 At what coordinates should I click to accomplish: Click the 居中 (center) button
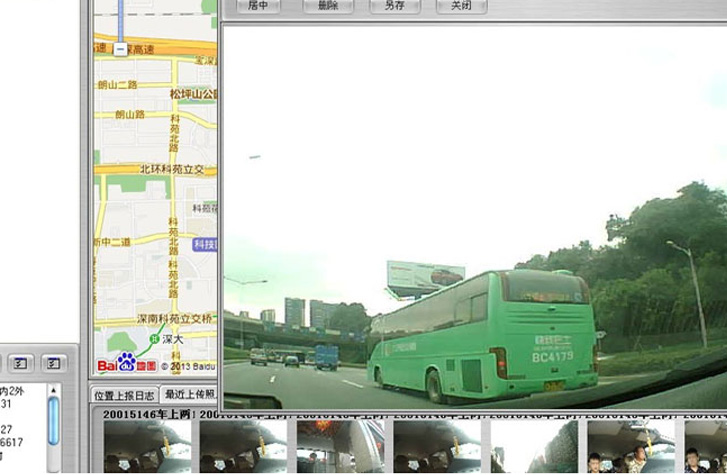257,5
